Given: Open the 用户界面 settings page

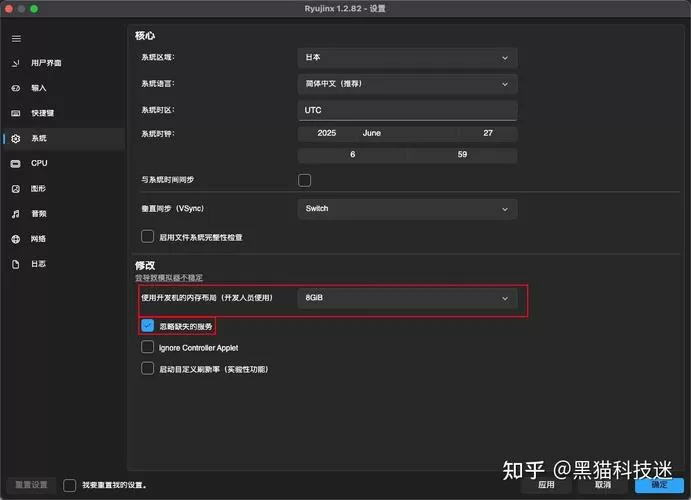Looking at the screenshot, I should [x=64, y=63].
